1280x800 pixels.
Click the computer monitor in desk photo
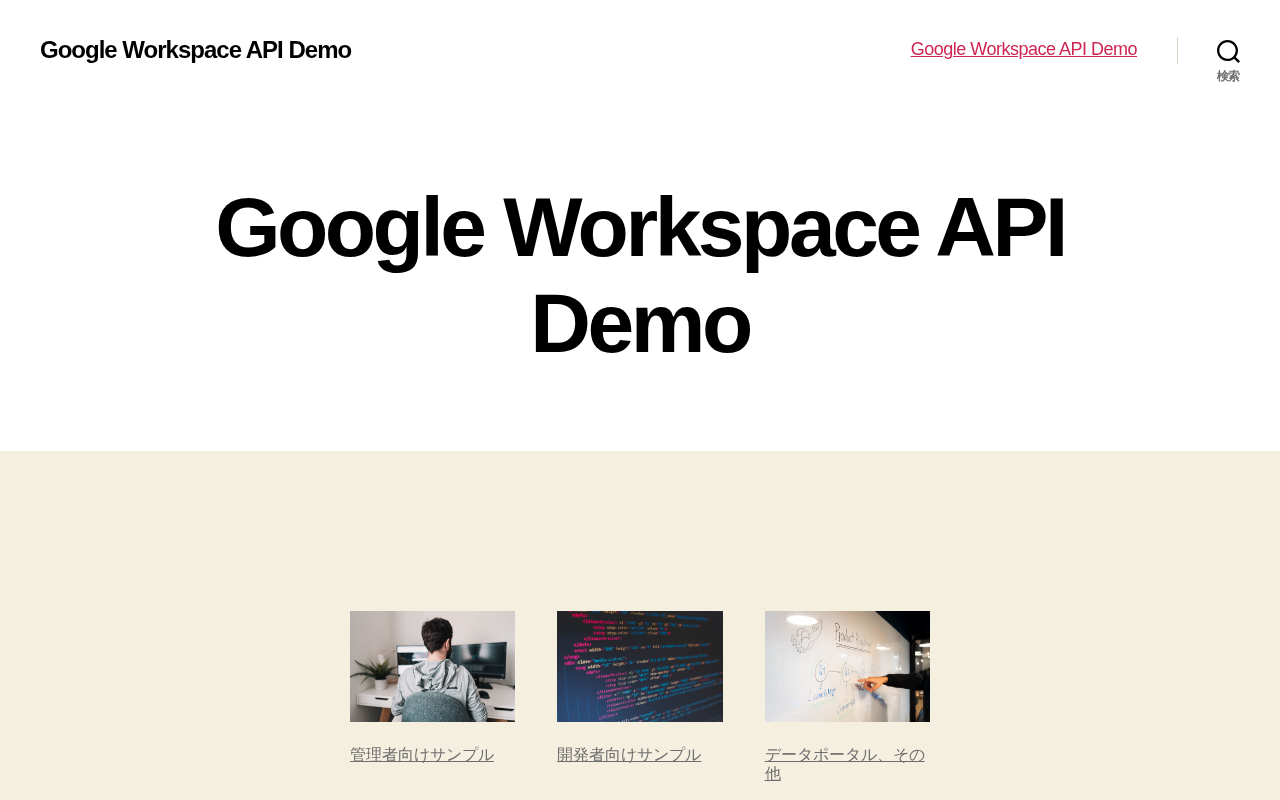click(478, 662)
